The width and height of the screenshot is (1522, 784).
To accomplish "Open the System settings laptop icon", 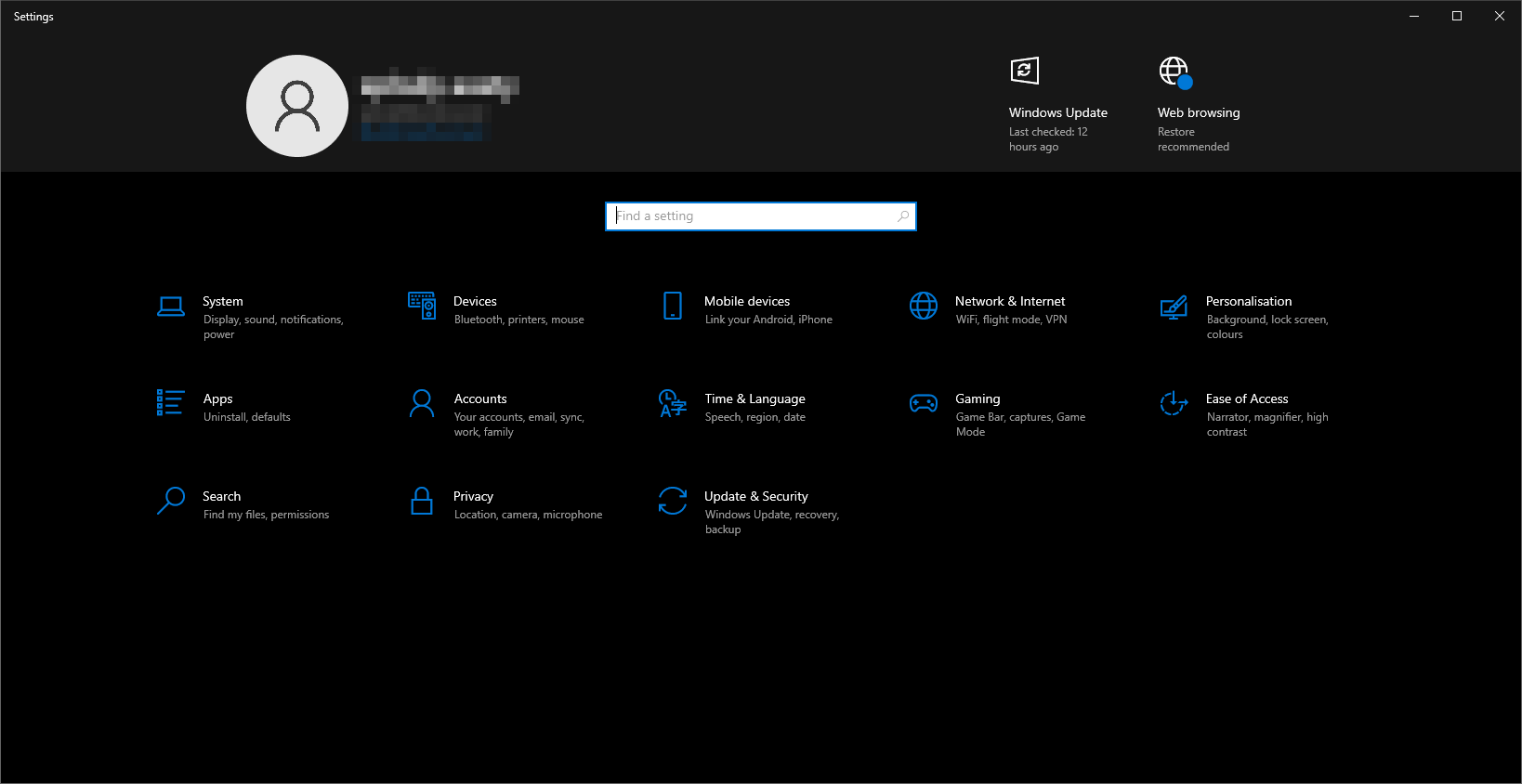I will pos(171,307).
